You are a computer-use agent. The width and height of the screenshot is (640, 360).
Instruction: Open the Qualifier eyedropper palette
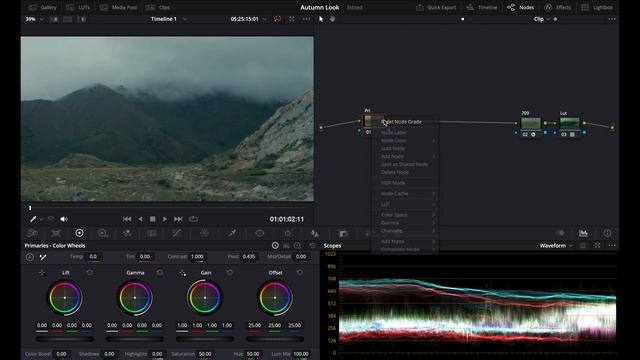[x=232, y=233]
